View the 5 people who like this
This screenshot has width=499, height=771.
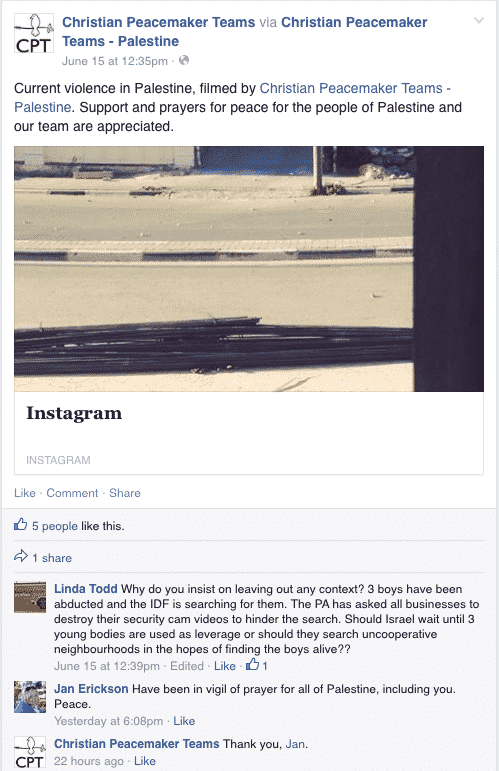[x=55, y=526]
